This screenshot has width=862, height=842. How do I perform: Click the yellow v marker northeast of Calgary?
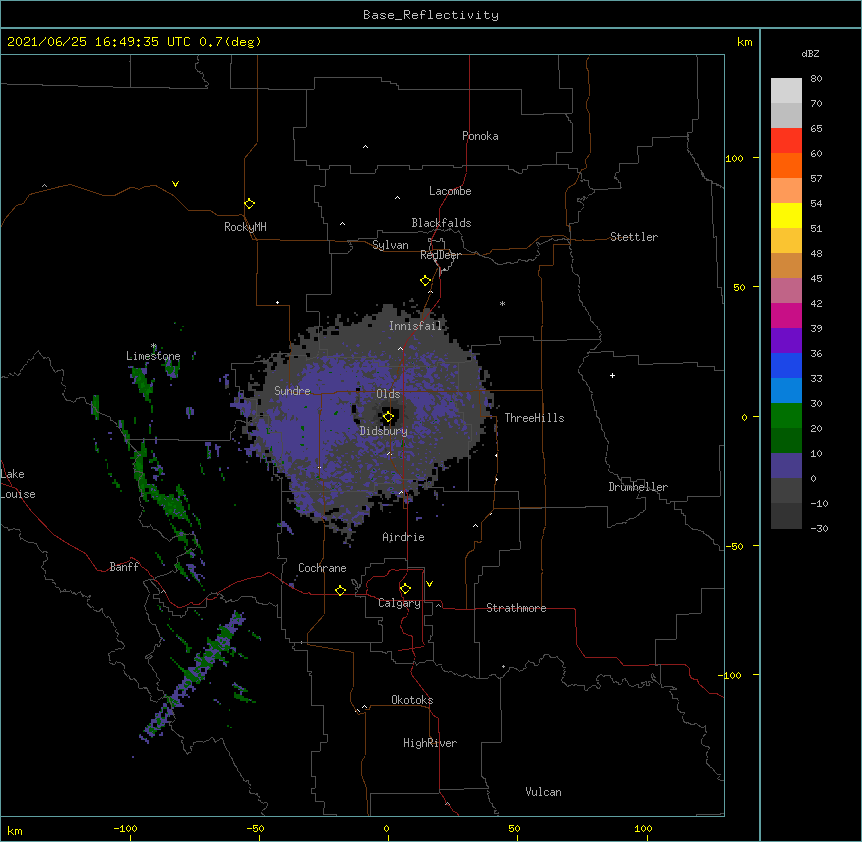pos(429,584)
